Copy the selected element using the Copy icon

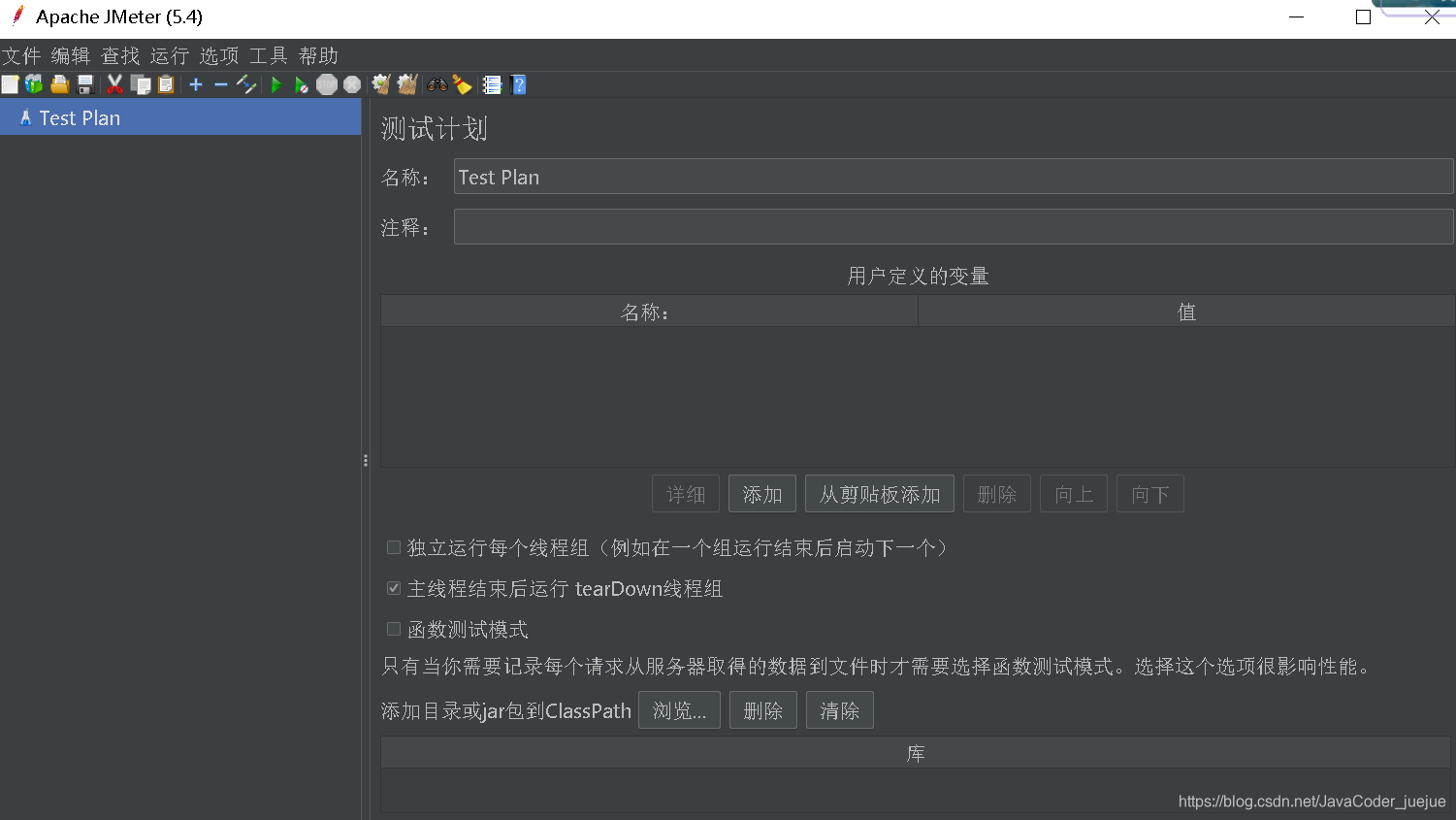141,84
